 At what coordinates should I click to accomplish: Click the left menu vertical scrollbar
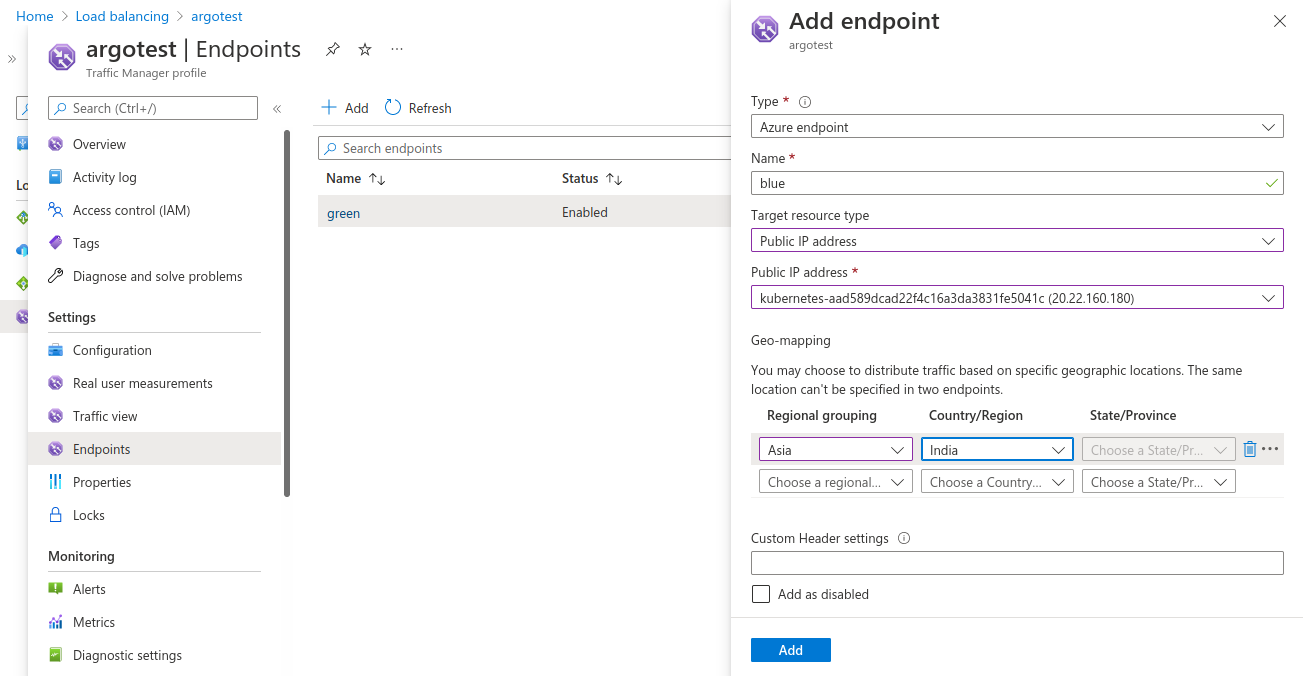287,312
